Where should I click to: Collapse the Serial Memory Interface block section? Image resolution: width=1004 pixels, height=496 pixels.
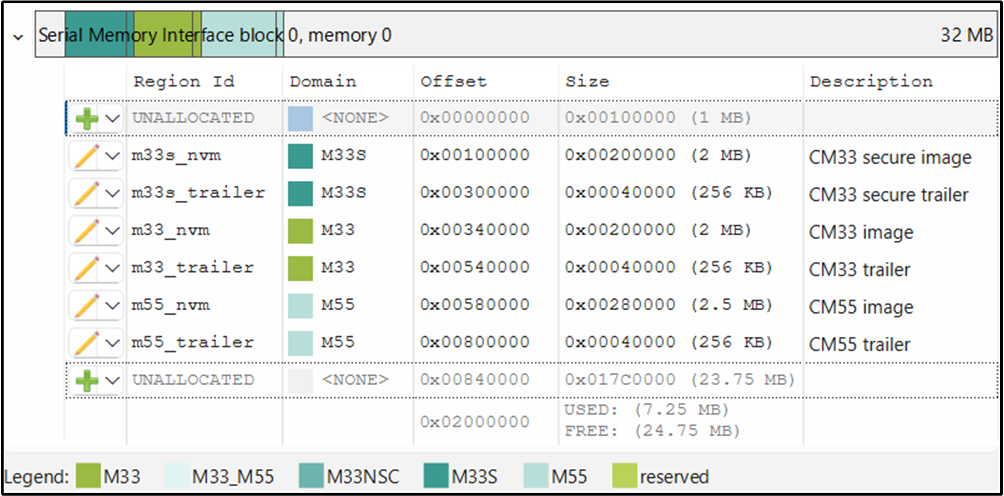[x=17, y=36]
